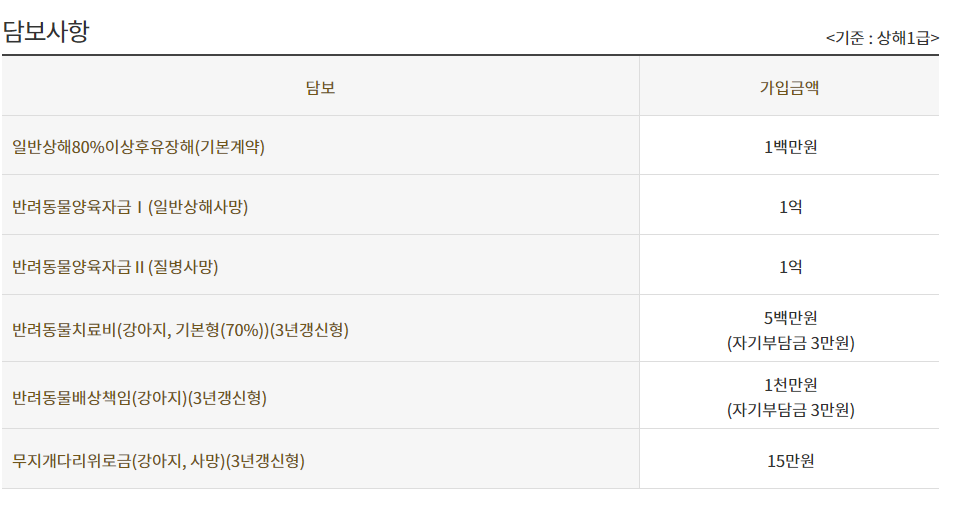Click the 가입금액 column header

[x=789, y=87]
